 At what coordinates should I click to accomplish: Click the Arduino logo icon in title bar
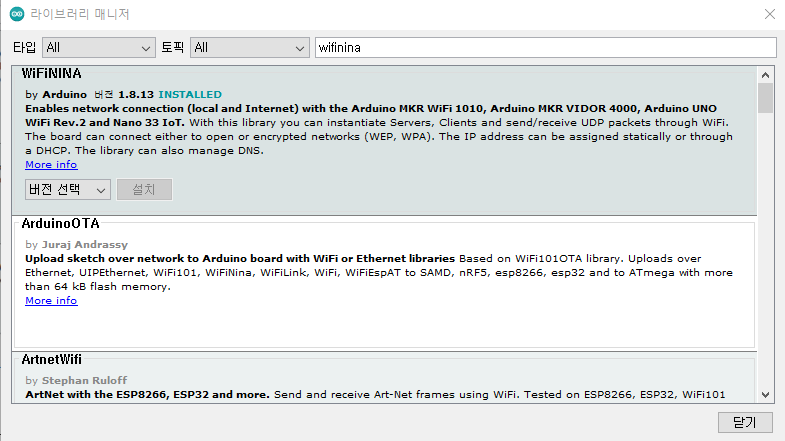[x=17, y=14]
